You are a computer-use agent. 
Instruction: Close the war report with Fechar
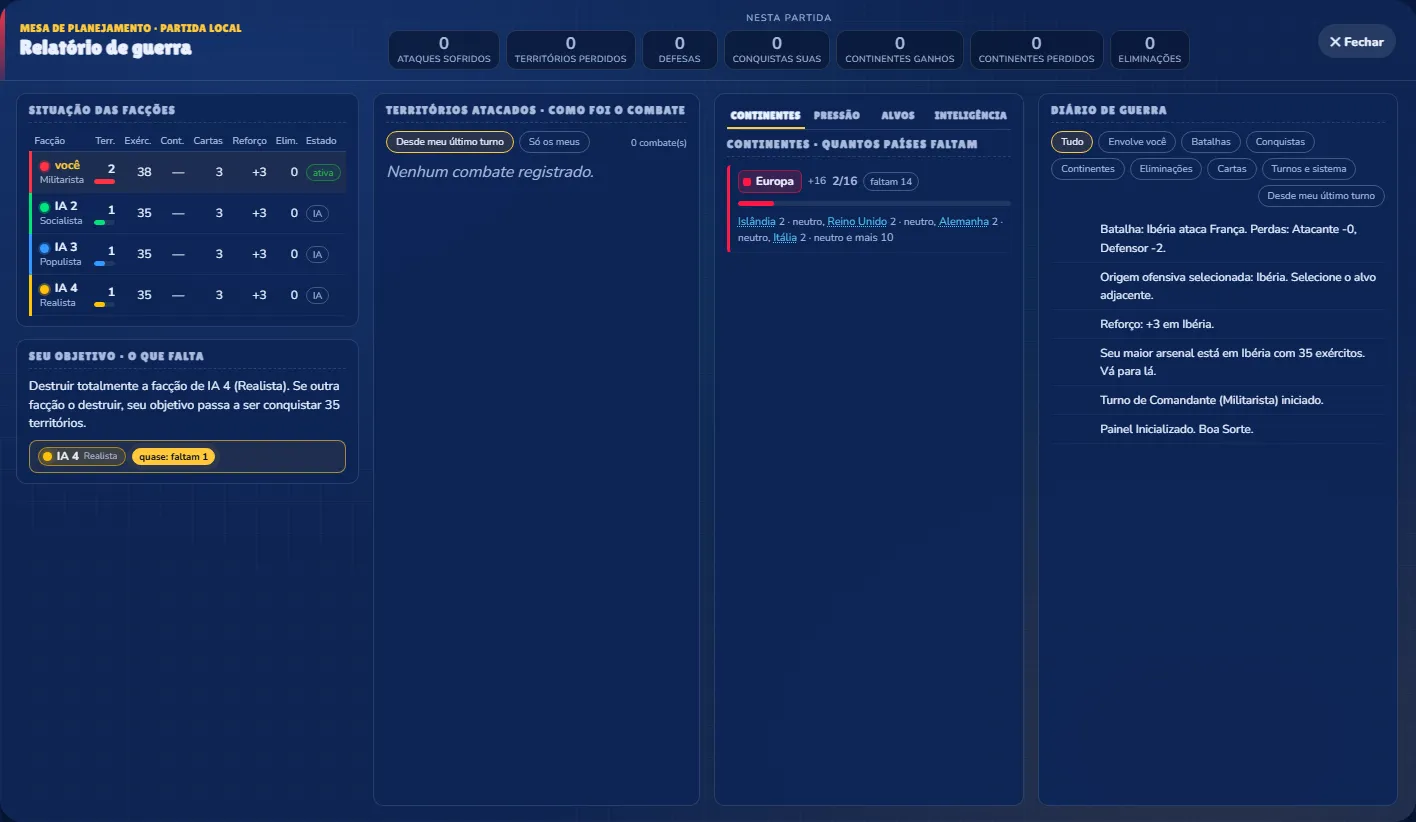pyautogui.click(x=1356, y=42)
